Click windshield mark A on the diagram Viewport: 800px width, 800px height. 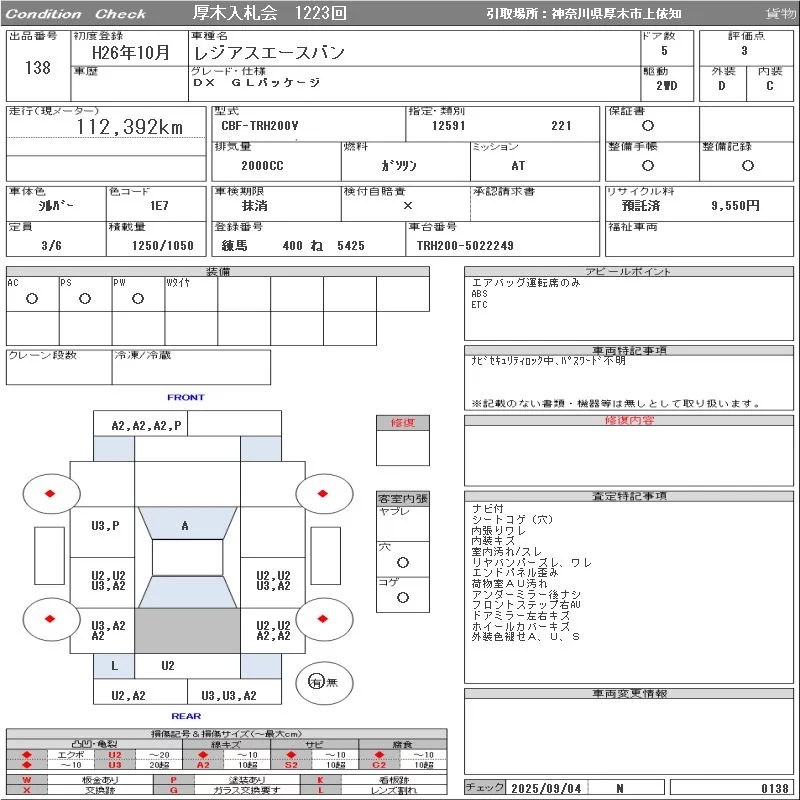coord(185,526)
